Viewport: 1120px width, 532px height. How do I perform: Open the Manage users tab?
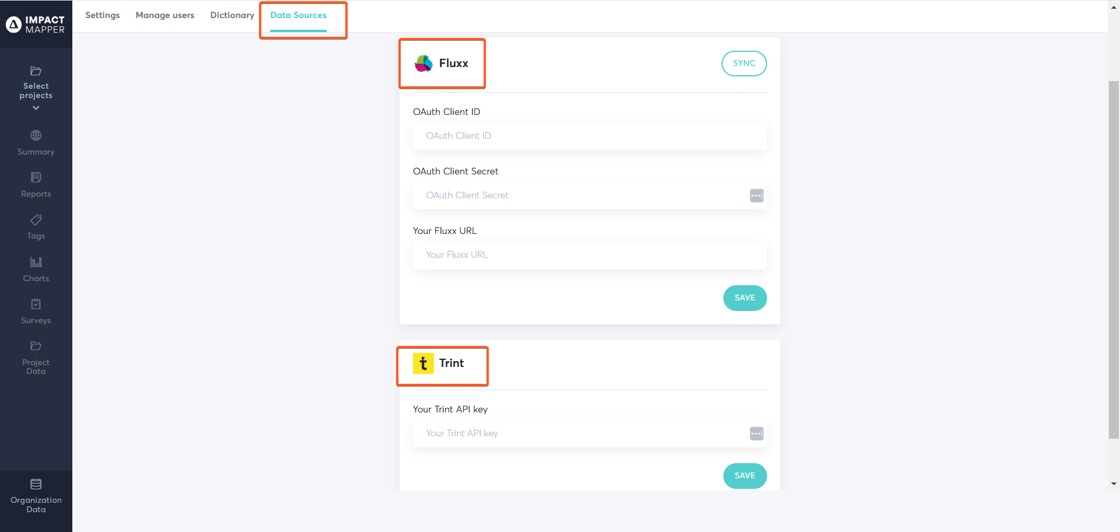pyautogui.click(x=165, y=16)
